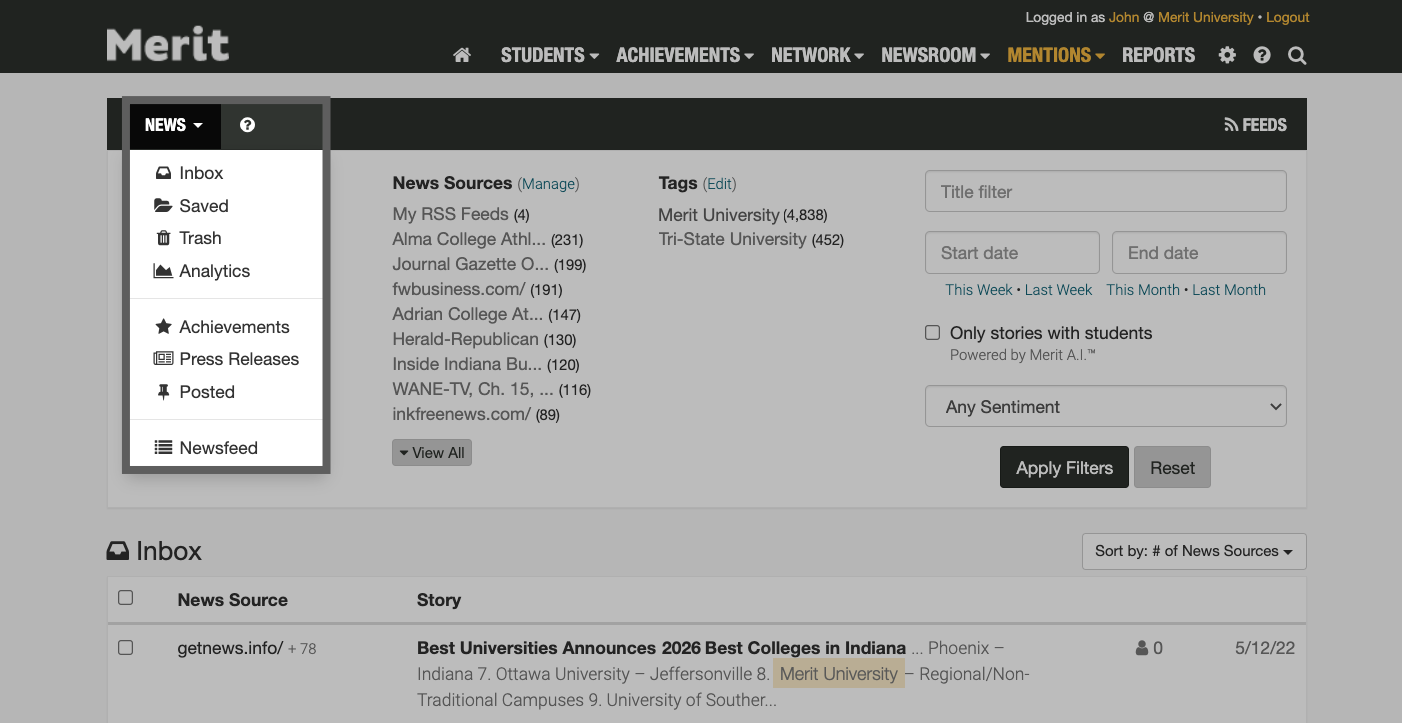
Task: Enable Only stories with students filter
Action: (x=932, y=332)
